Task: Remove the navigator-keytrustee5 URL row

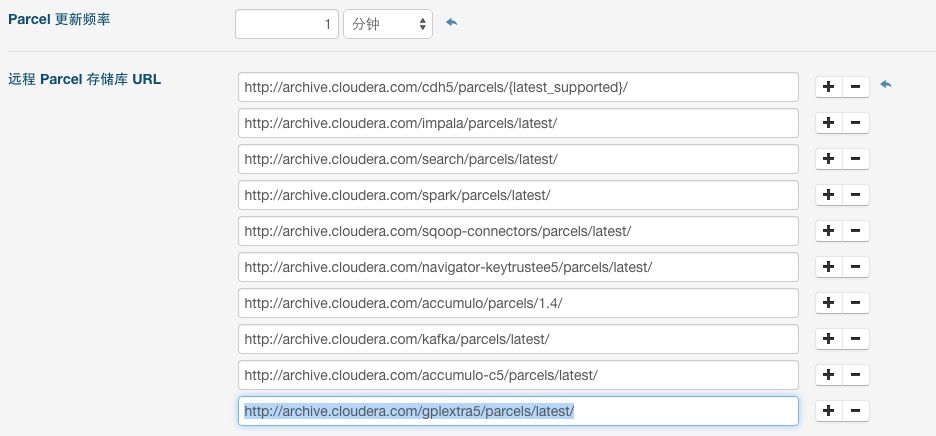Action: coord(856,267)
